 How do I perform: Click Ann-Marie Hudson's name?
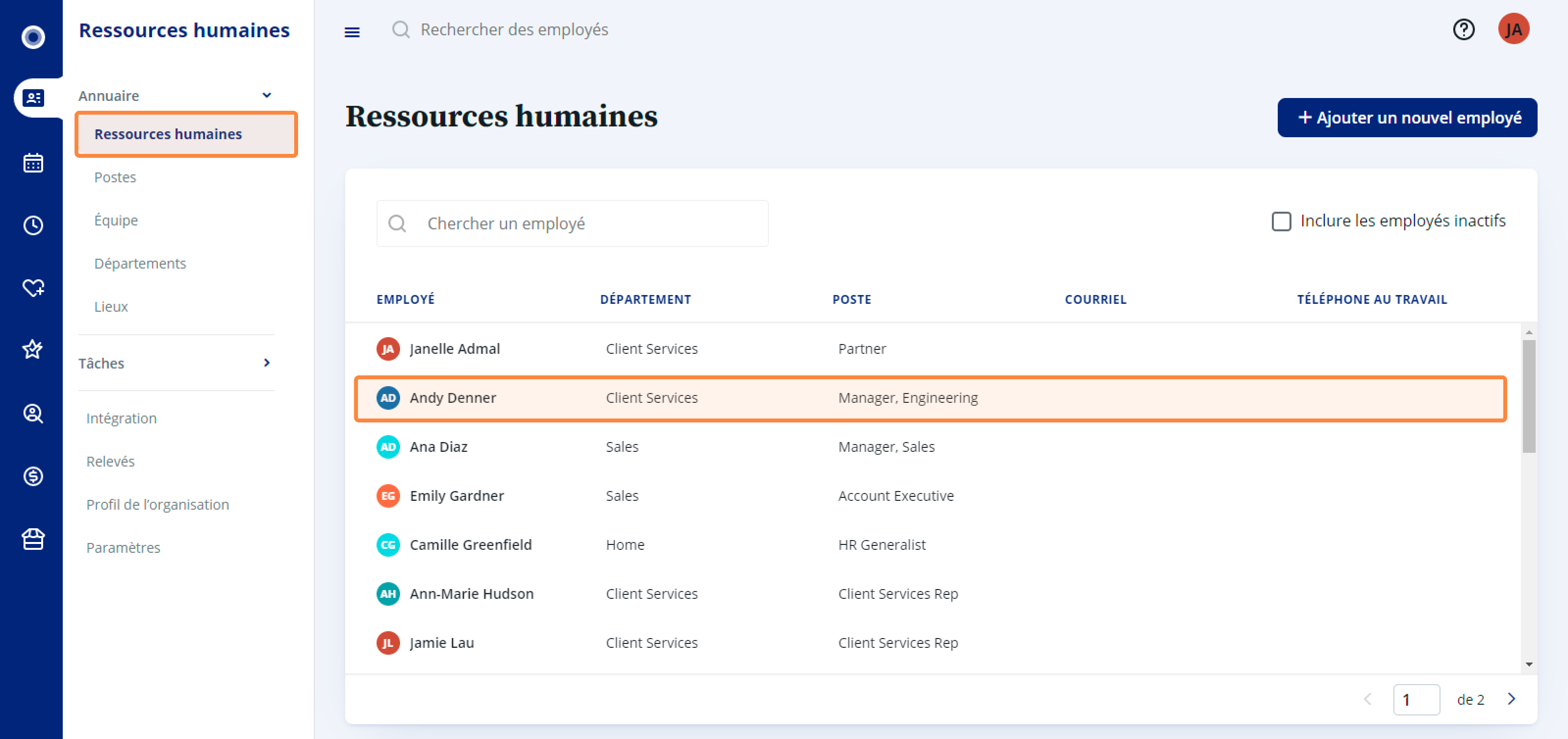(x=471, y=593)
